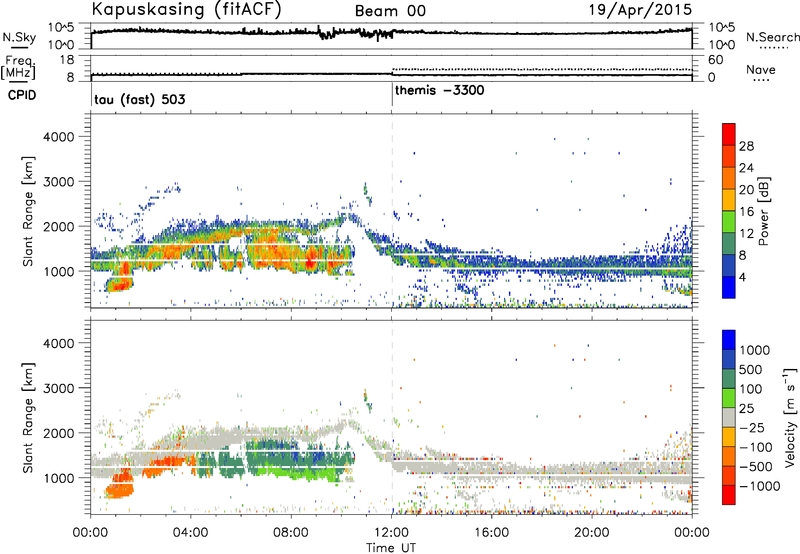Click the '3000' label on the power panel
The height and width of the screenshot is (554, 800).
(x=58, y=182)
